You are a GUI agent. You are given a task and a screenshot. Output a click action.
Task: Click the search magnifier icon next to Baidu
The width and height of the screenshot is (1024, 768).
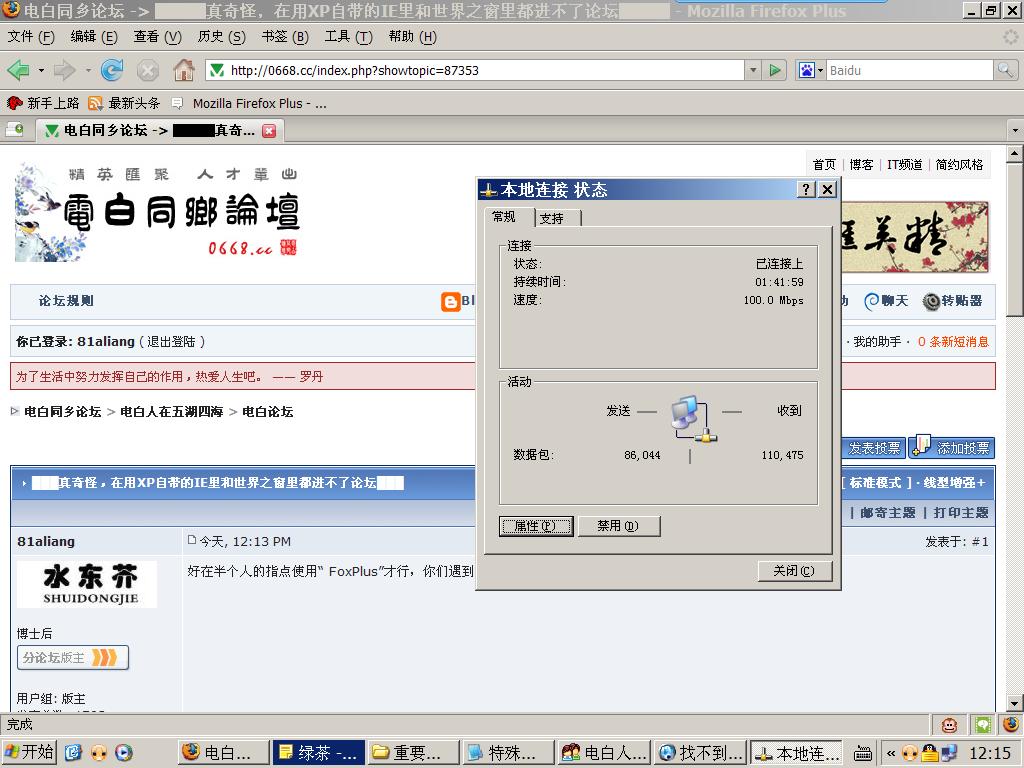click(x=1005, y=70)
